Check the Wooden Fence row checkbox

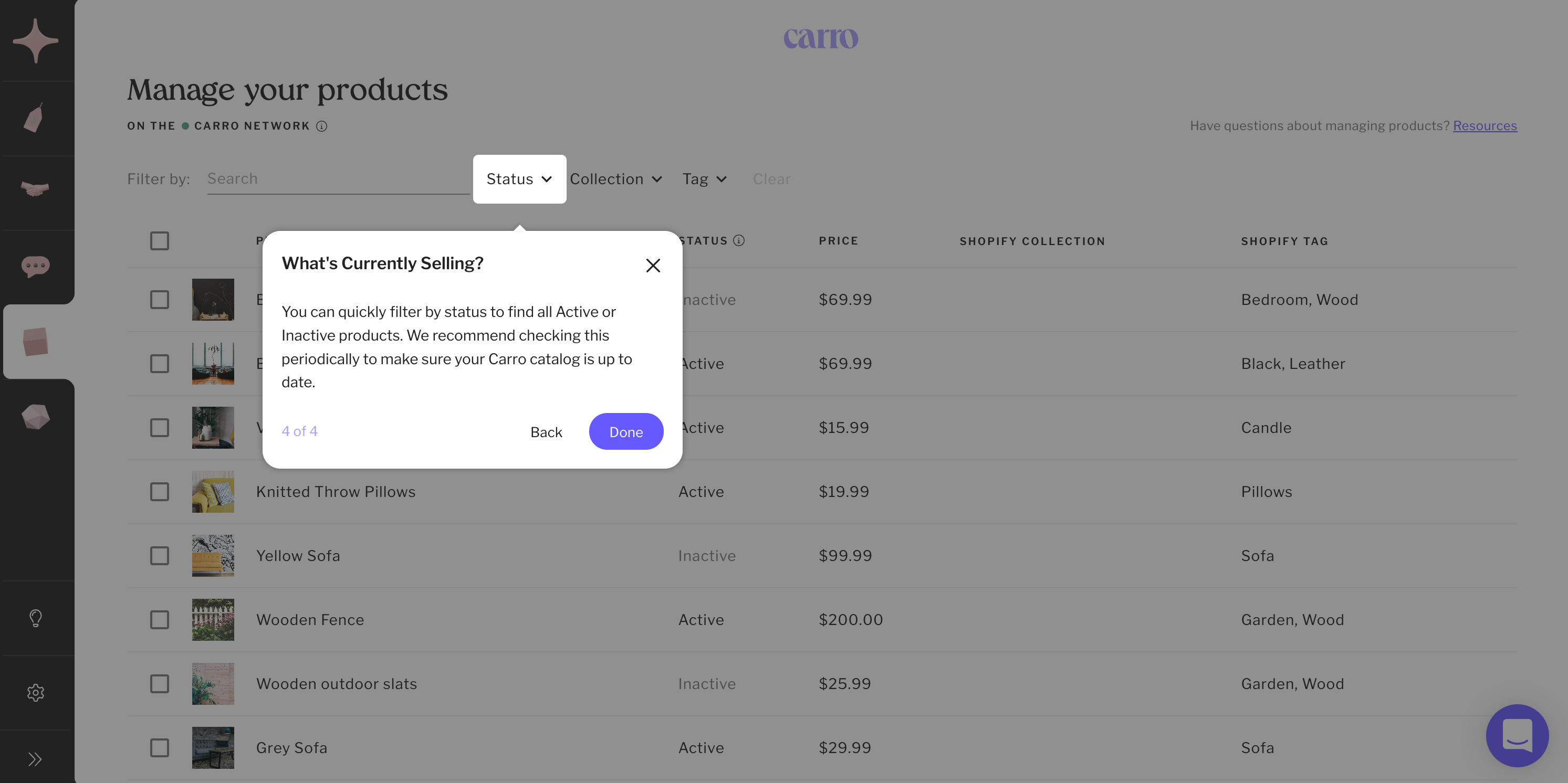[x=160, y=619]
